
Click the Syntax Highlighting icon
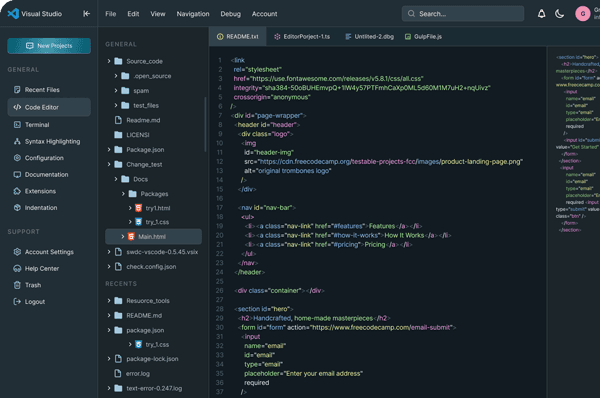coord(17,141)
